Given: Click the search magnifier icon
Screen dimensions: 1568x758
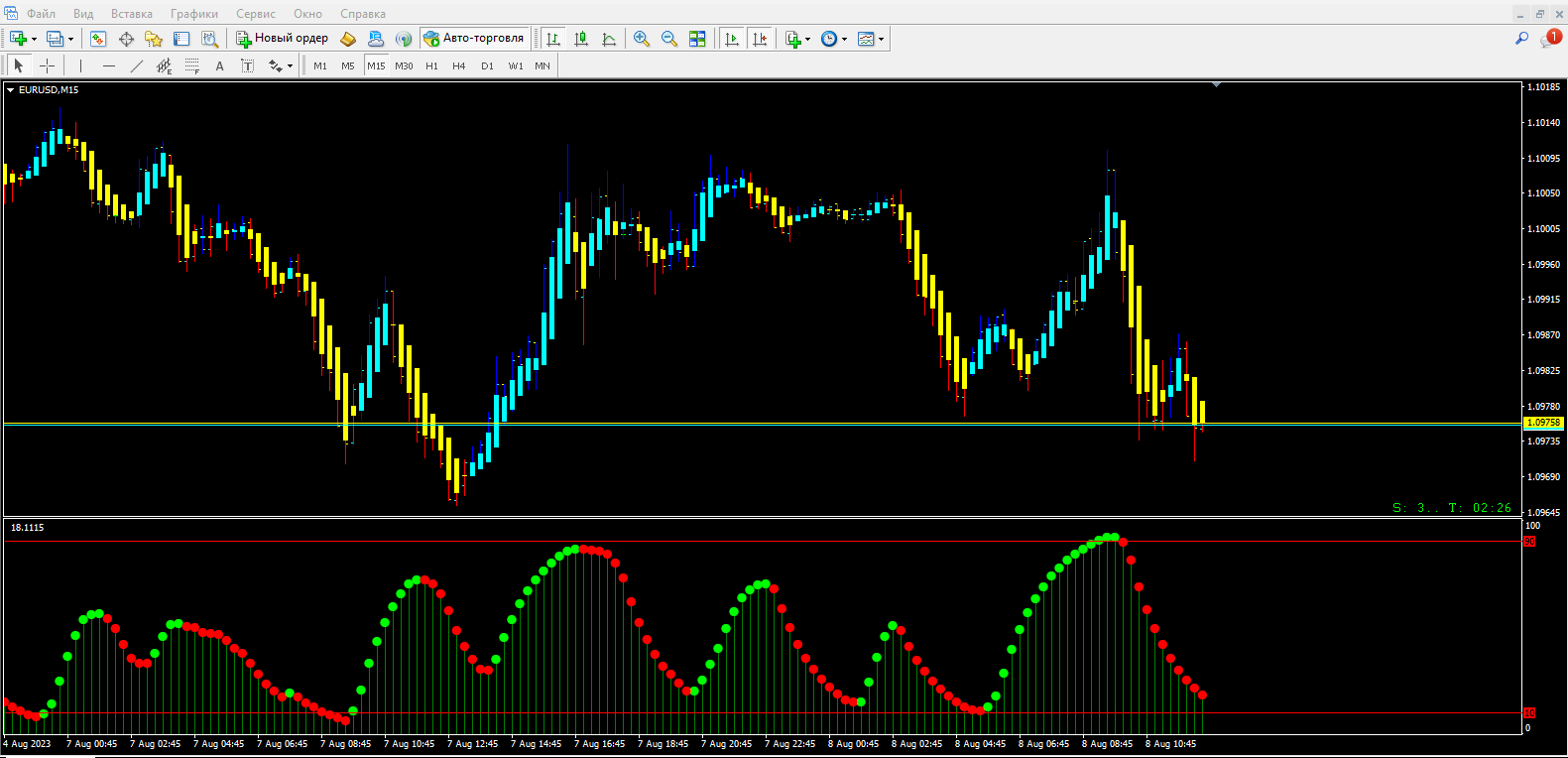Looking at the screenshot, I should [1521, 39].
